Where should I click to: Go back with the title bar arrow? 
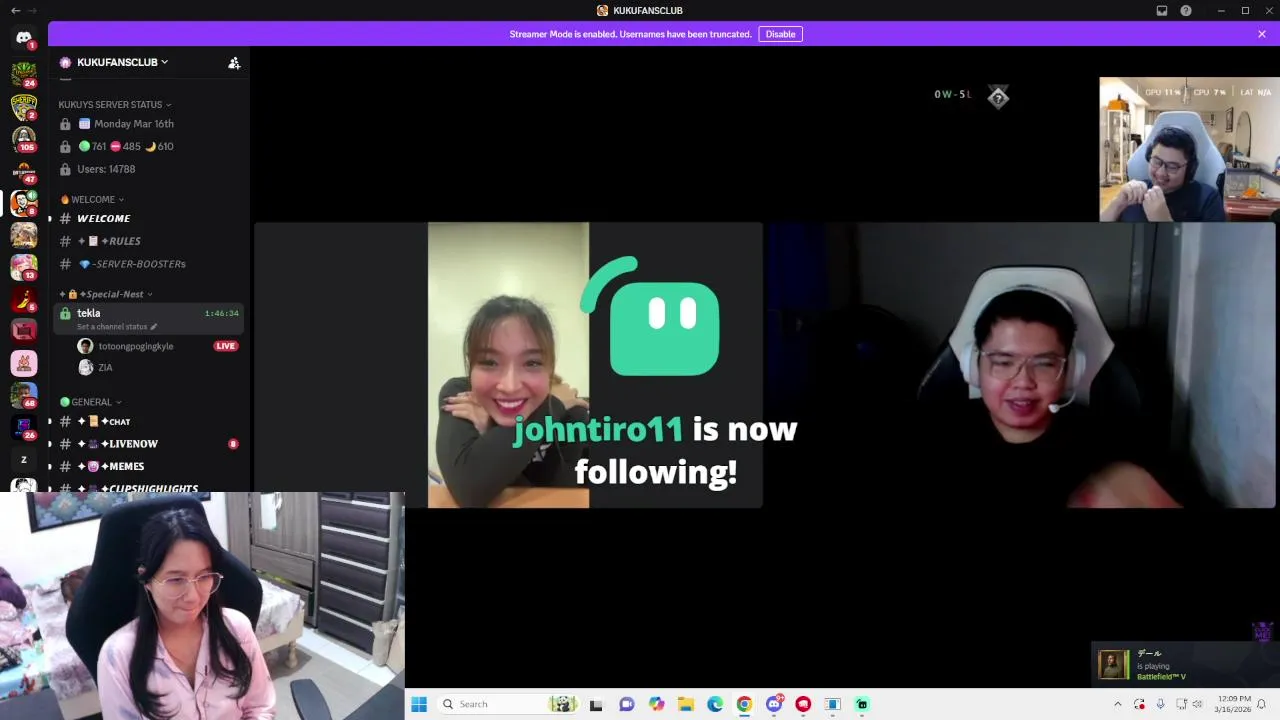[x=15, y=10]
